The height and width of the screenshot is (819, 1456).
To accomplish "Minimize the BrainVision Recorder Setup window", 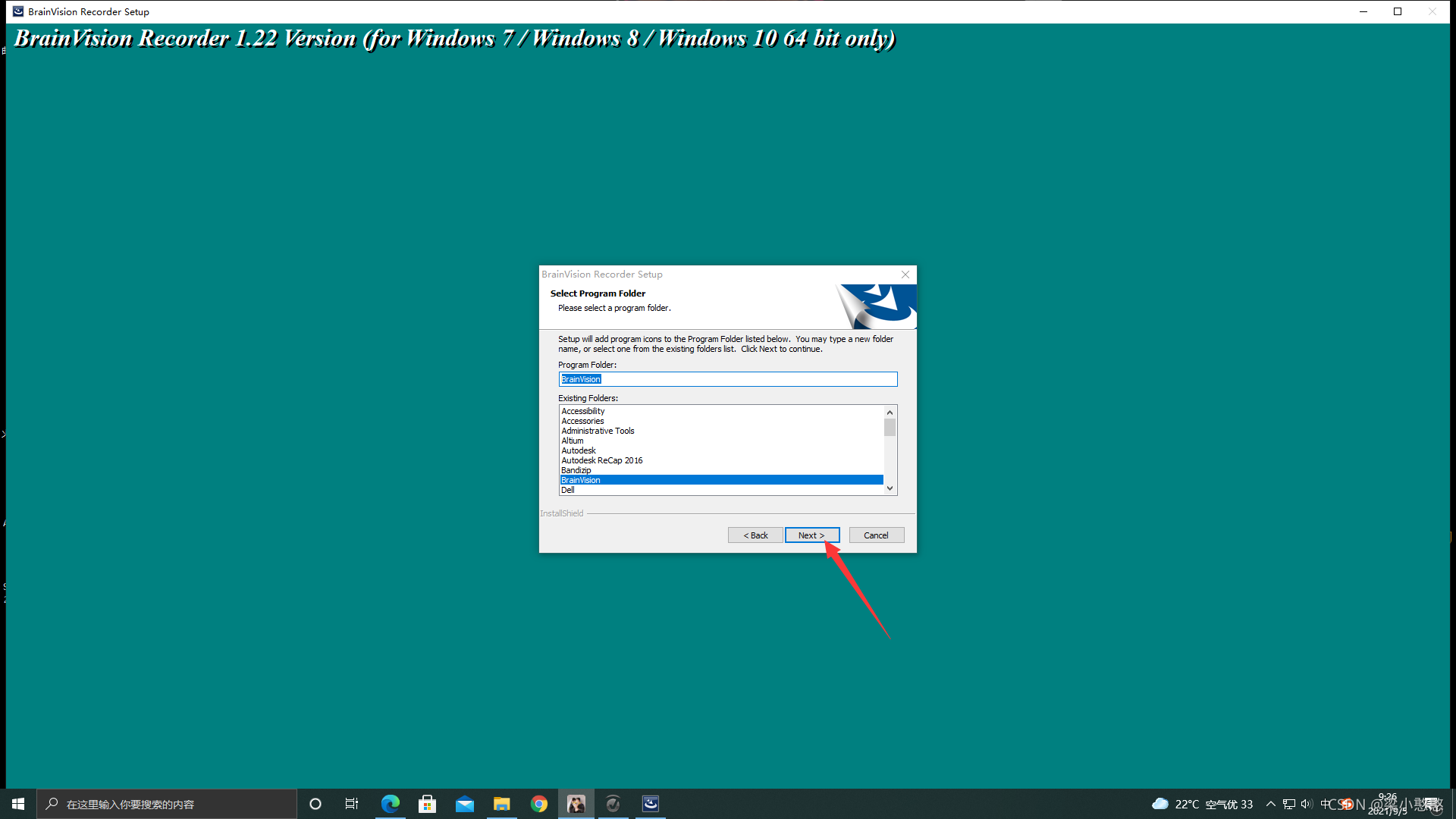I will pyautogui.click(x=1363, y=11).
